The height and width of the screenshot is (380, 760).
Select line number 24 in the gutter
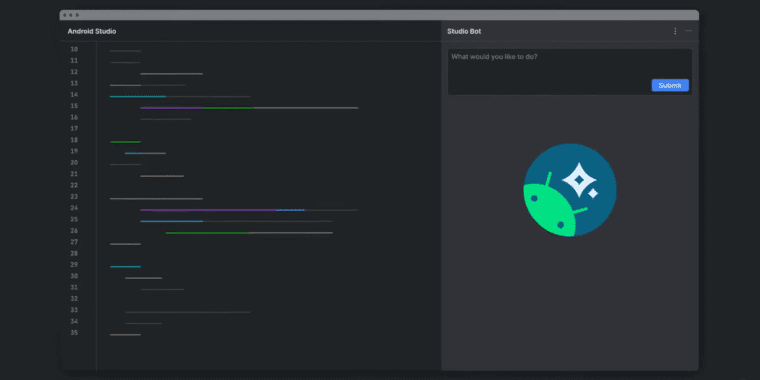point(74,208)
